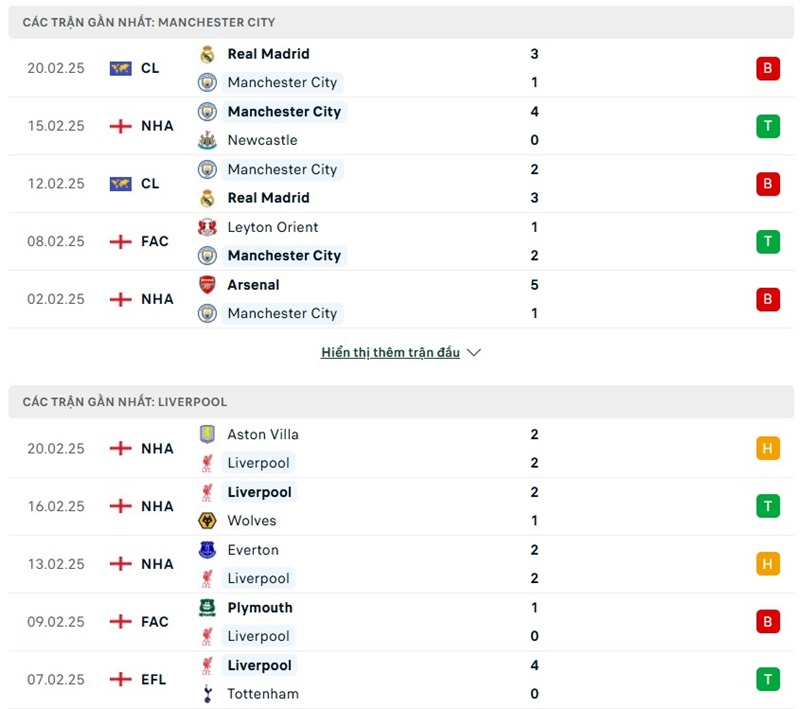Click green T badge for Newcastle match

[767, 126]
